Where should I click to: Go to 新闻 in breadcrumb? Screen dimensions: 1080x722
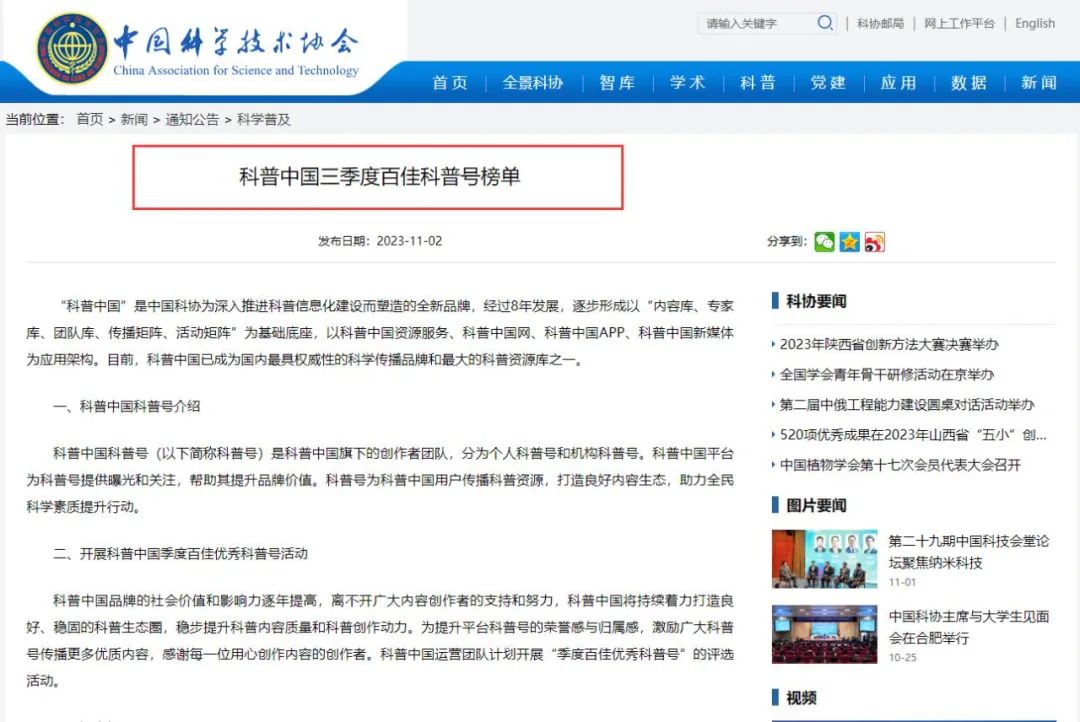tap(134, 119)
